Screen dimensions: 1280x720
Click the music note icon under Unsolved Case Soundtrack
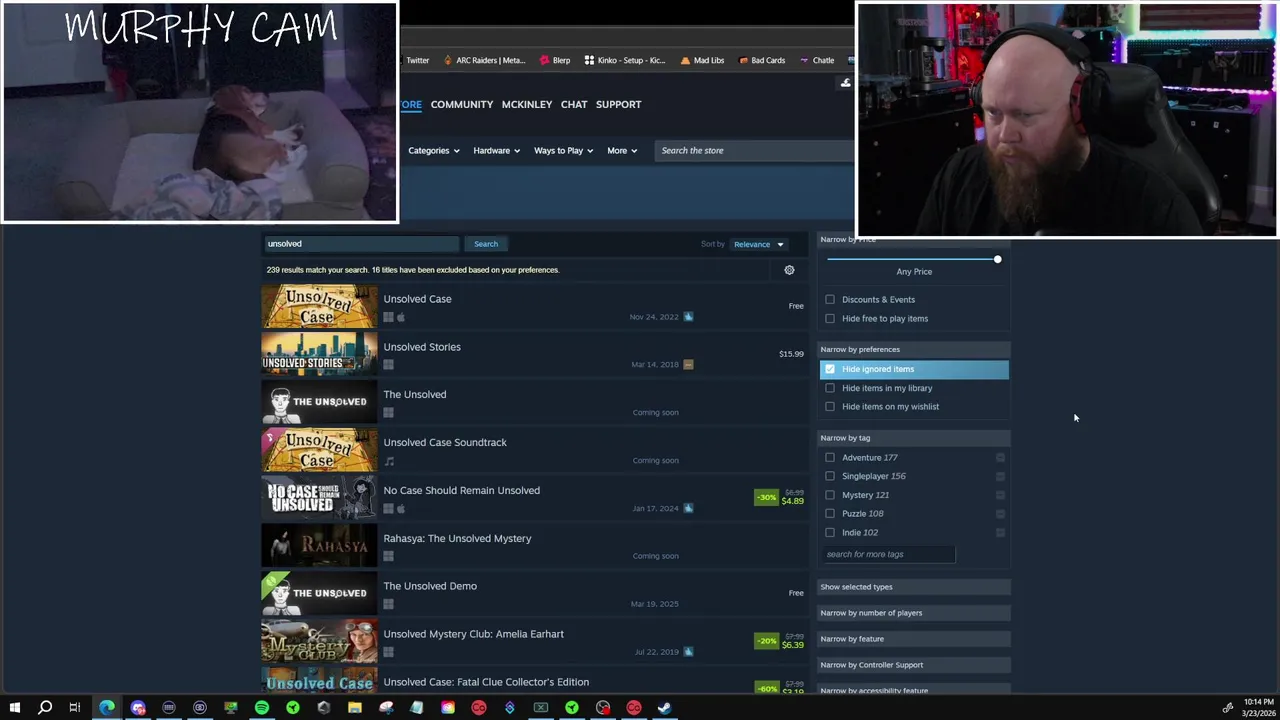[x=389, y=461]
